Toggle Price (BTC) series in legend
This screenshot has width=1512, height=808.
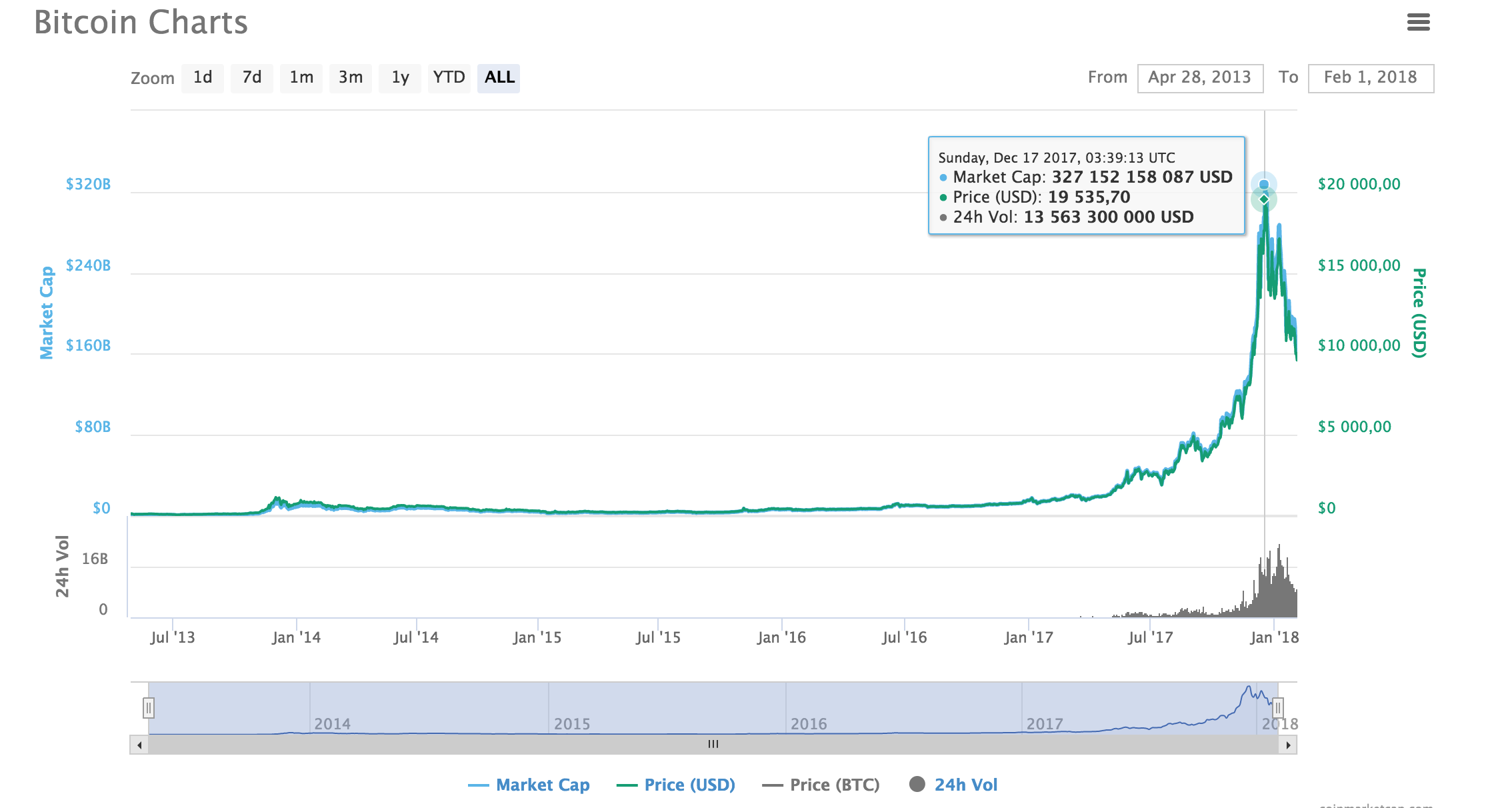point(821,785)
